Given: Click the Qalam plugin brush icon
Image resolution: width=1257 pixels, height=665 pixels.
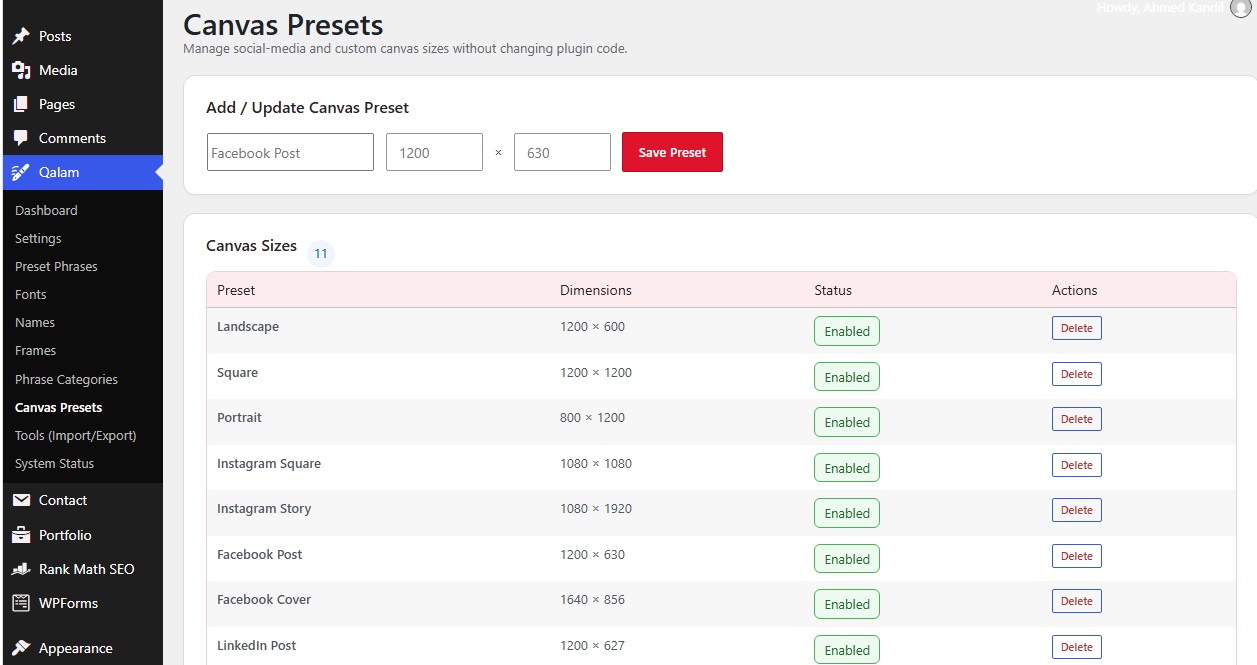Looking at the screenshot, I should [21, 172].
